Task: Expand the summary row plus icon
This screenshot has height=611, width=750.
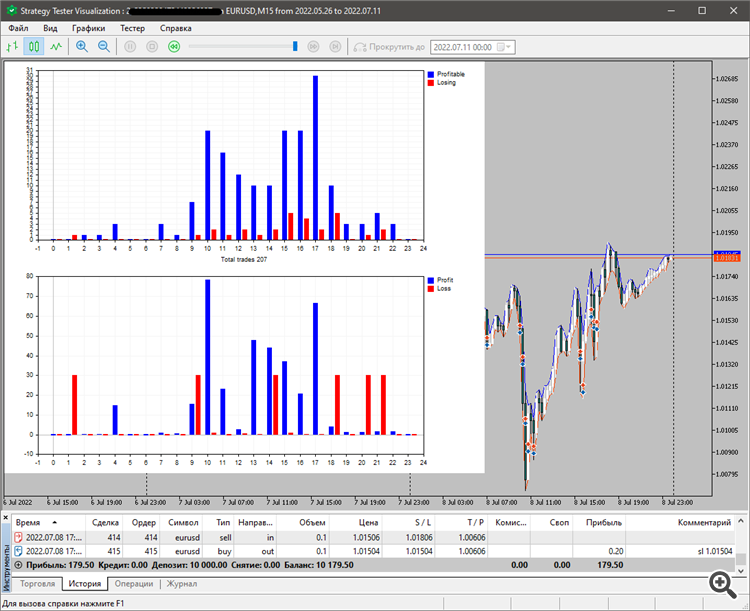Action: click(19, 565)
